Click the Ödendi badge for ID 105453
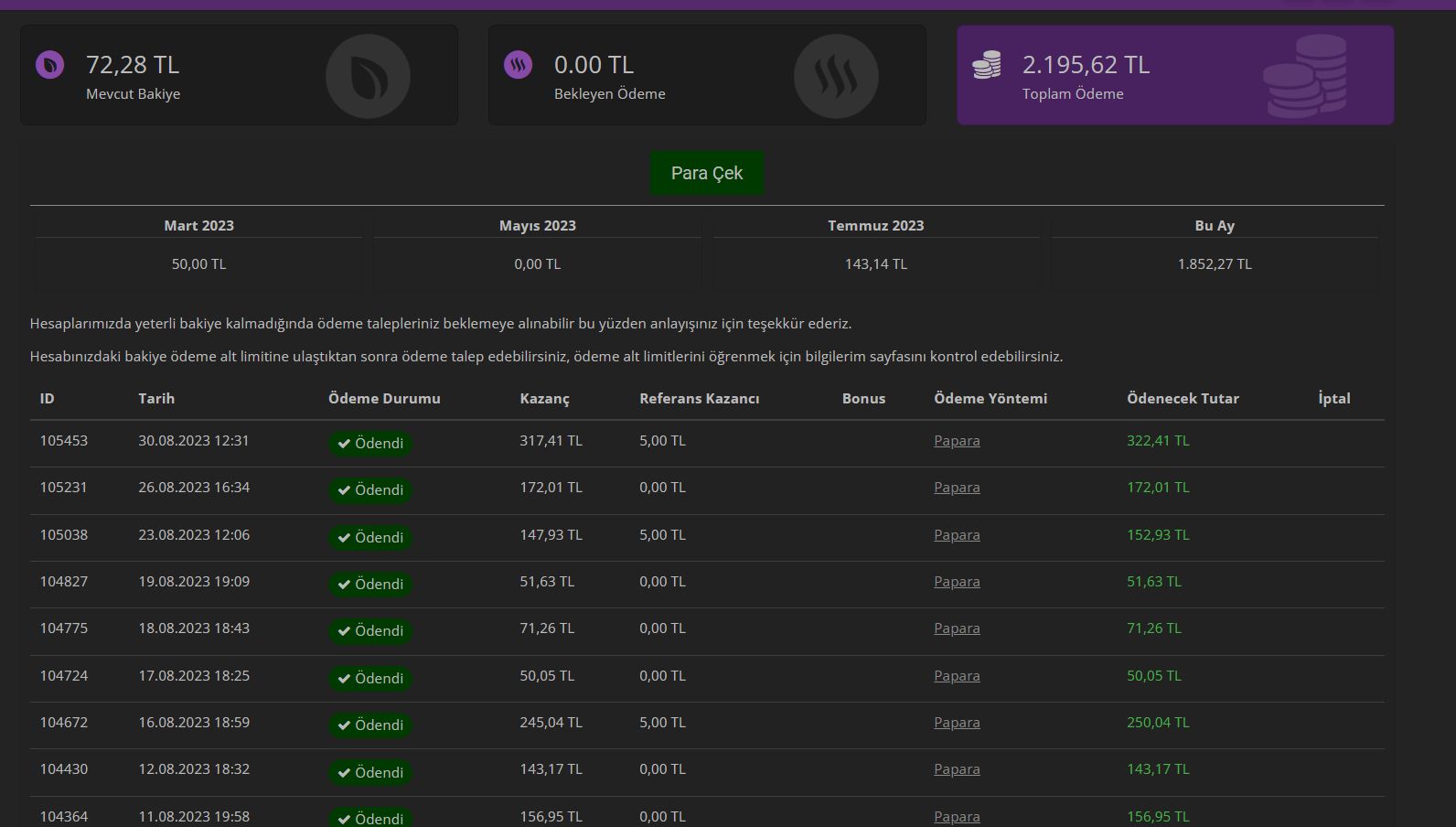1456x827 pixels. 370,444
